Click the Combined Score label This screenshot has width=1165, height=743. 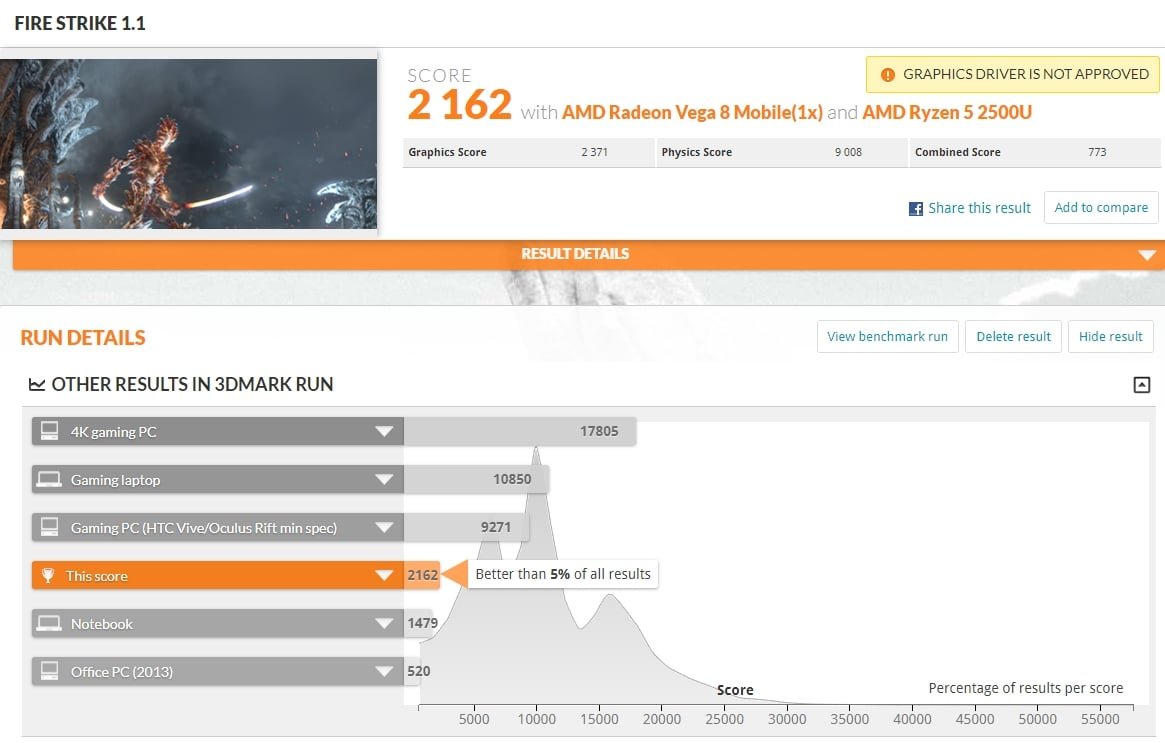958,152
